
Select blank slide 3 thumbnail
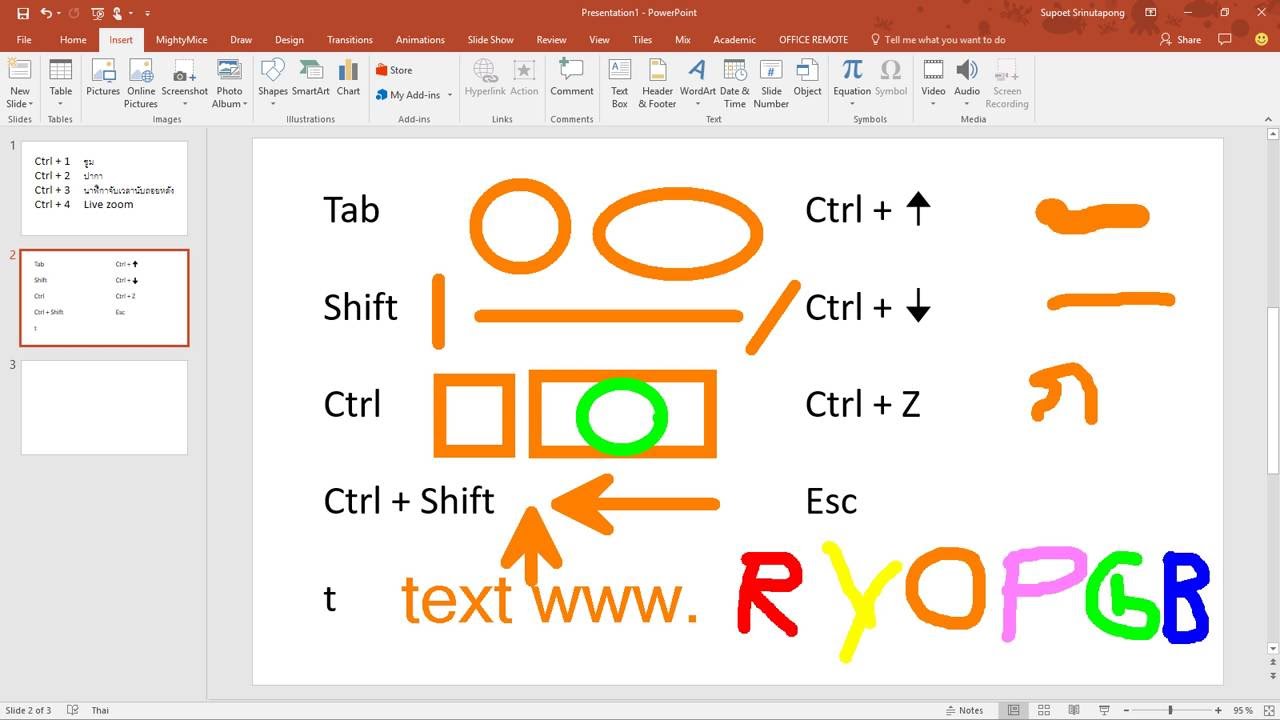[104, 407]
